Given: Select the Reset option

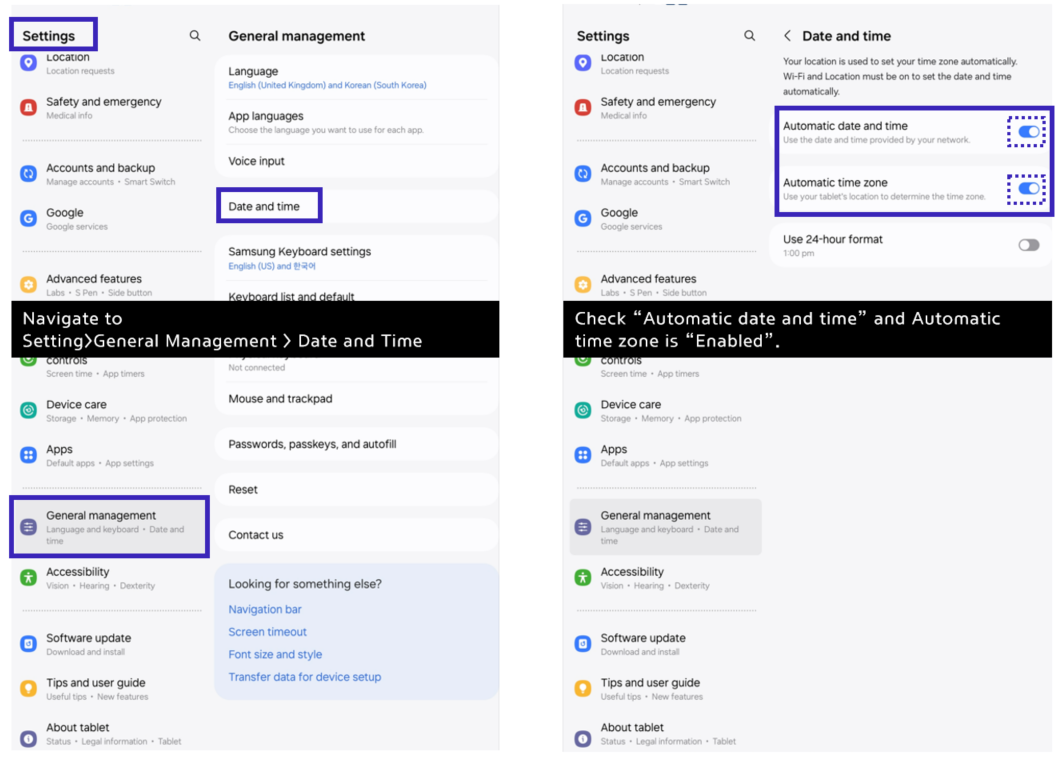Looking at the screenshot, I should (x=243, y=489).
